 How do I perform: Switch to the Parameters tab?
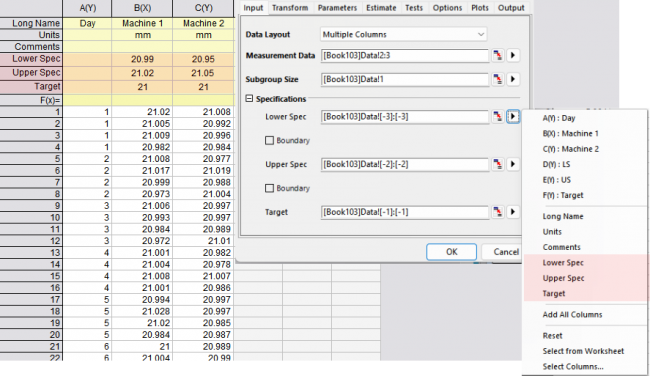click(337, 8)
